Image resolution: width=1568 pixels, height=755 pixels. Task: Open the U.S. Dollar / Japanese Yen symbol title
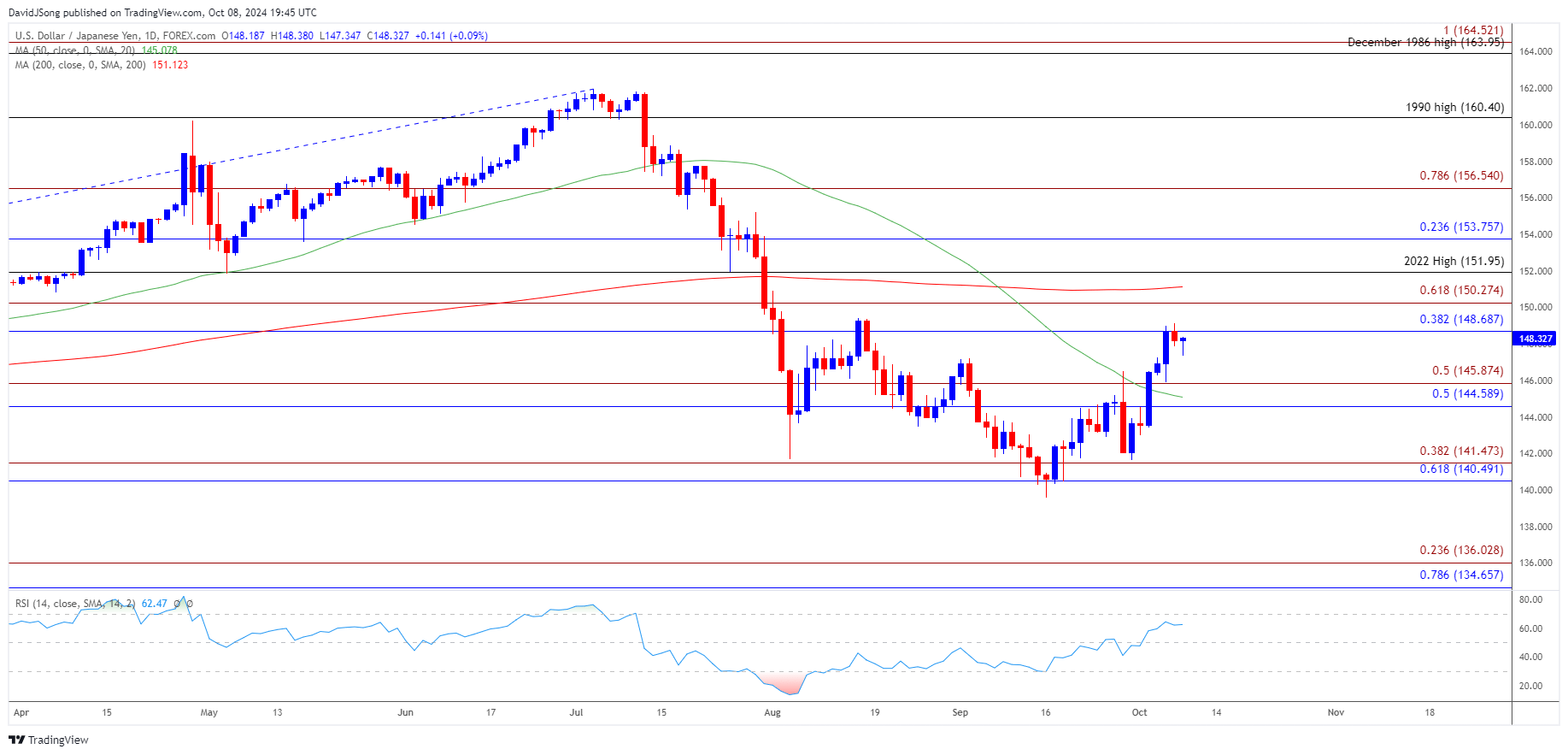(115, 36)
